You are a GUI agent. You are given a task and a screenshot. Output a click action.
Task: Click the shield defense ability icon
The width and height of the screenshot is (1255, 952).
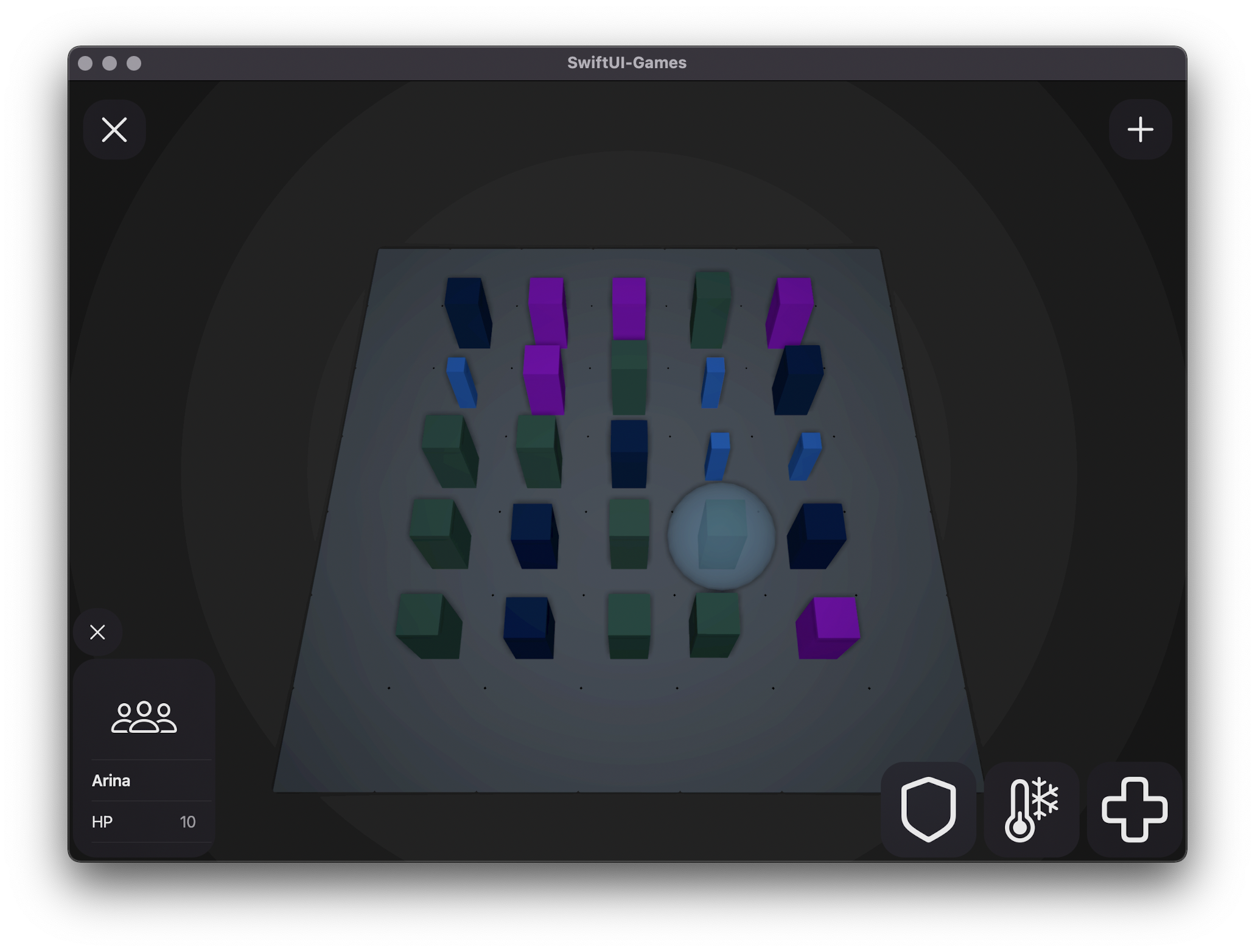click(928, 809)
